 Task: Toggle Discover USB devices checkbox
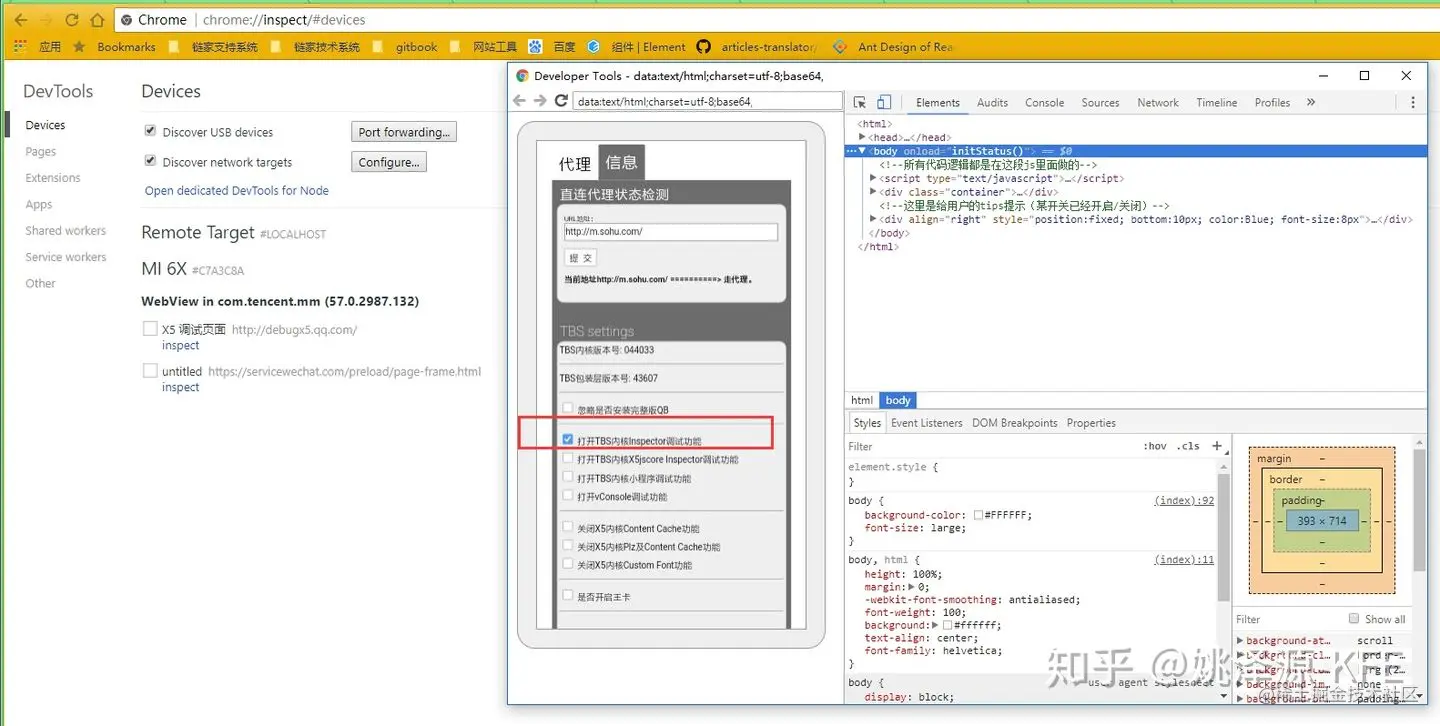150,131
